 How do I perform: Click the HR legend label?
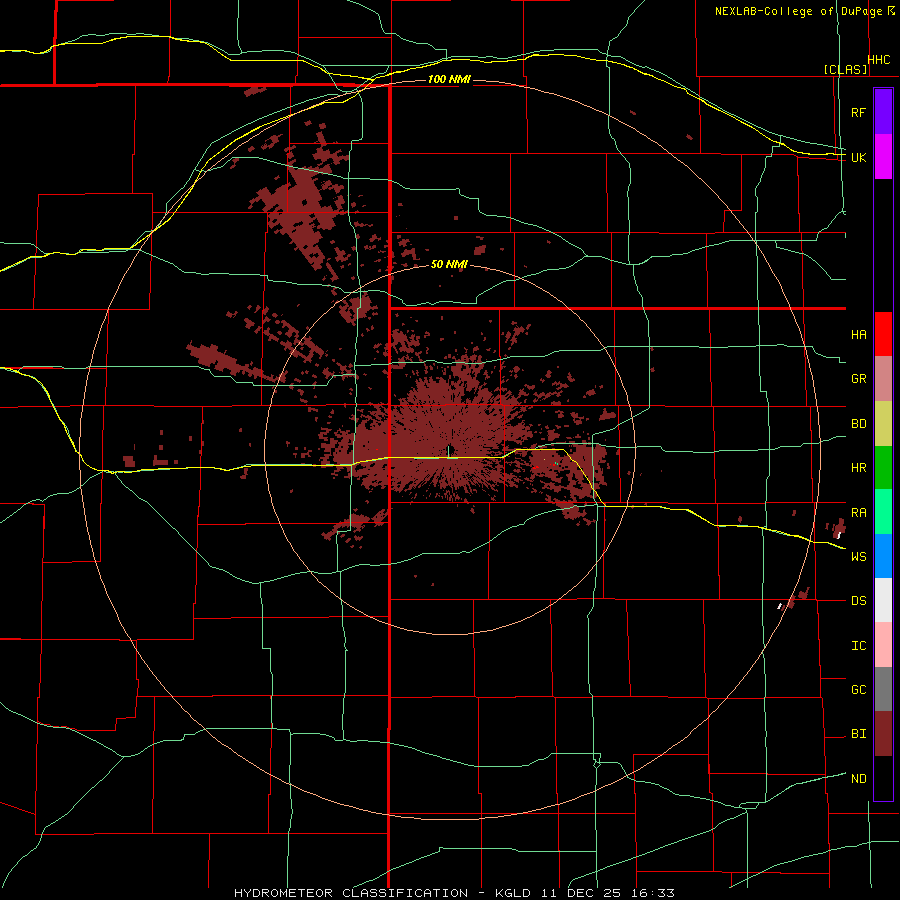coord(858,468)
